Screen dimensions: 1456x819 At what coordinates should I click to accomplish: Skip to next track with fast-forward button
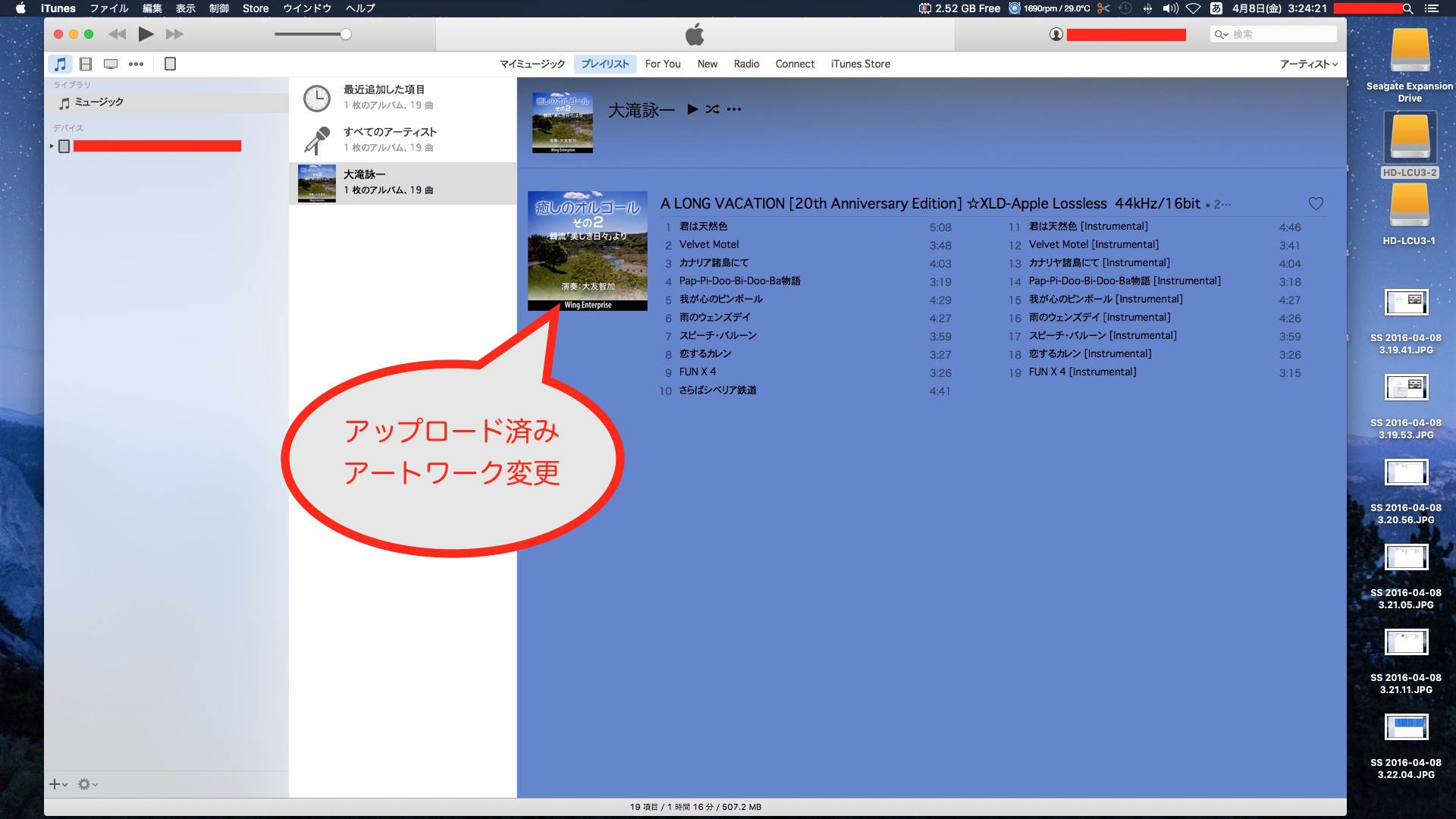(174, 34)
